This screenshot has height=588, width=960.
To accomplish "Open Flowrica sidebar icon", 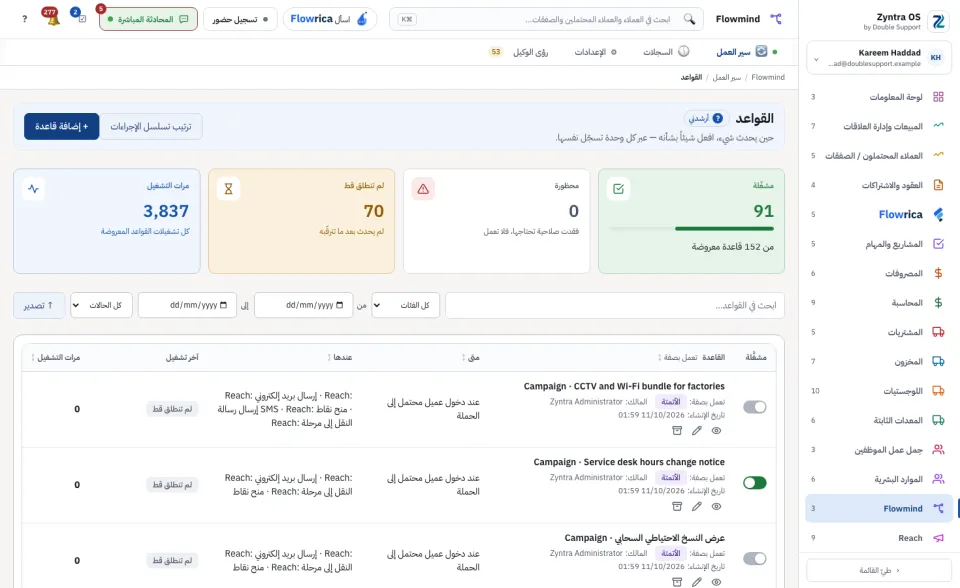I will pyautogui.click(x=938, y=214).
